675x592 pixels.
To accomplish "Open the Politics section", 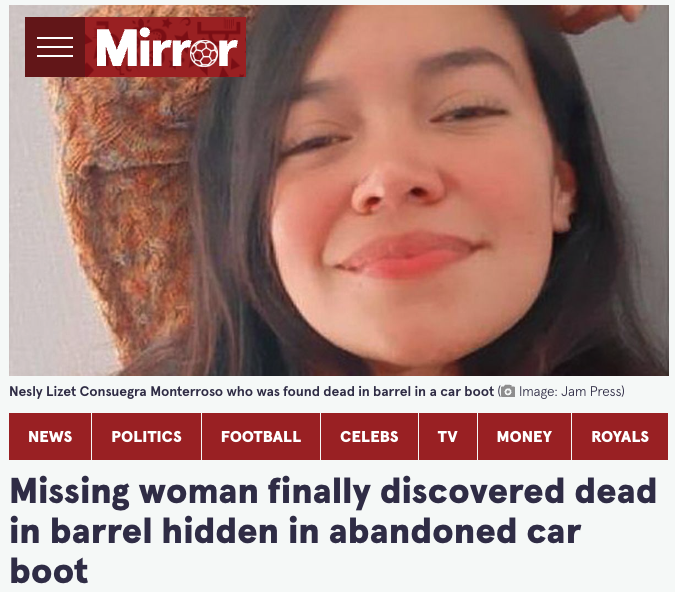I will (146, 437).
